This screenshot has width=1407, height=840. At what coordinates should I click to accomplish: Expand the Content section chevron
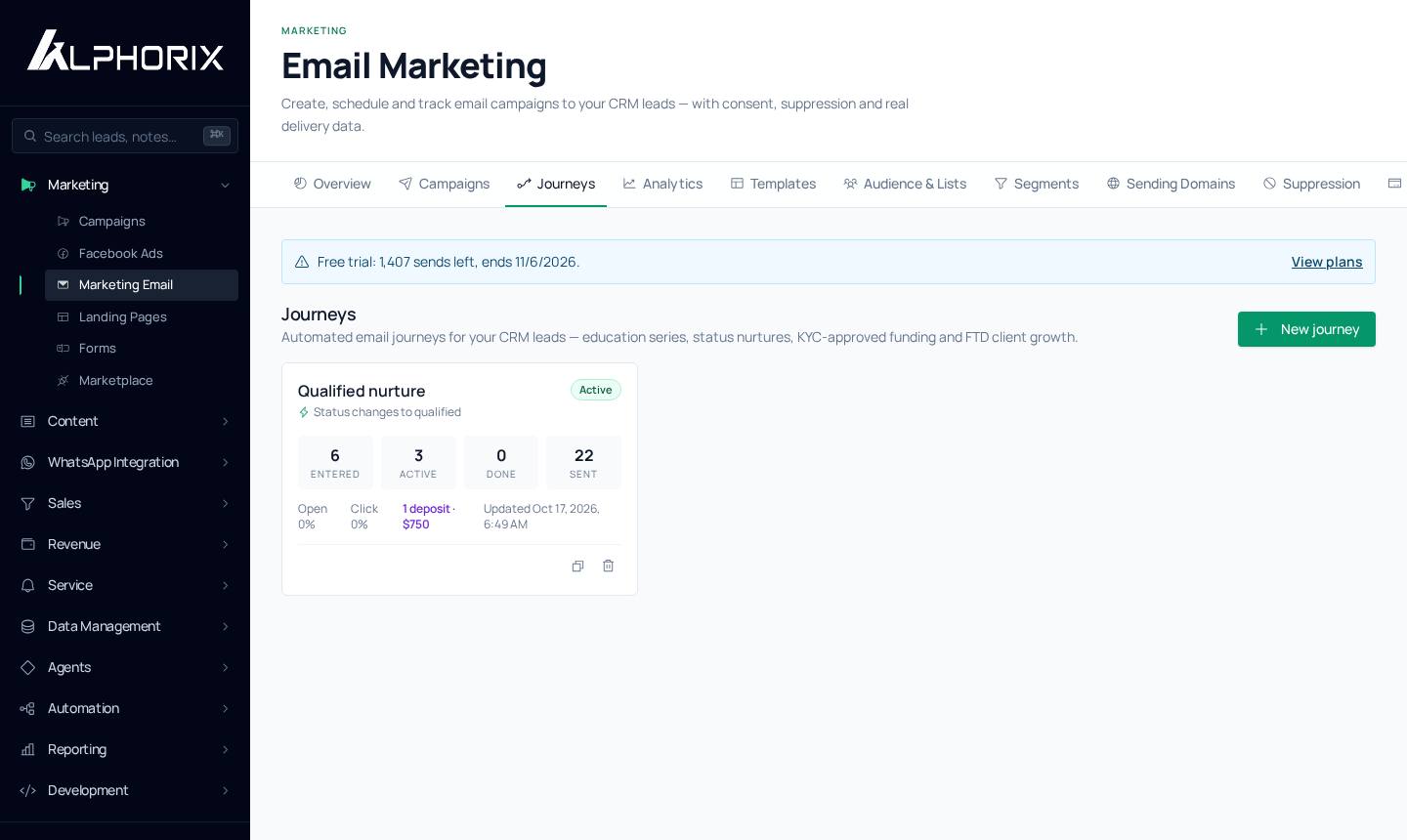225,421
